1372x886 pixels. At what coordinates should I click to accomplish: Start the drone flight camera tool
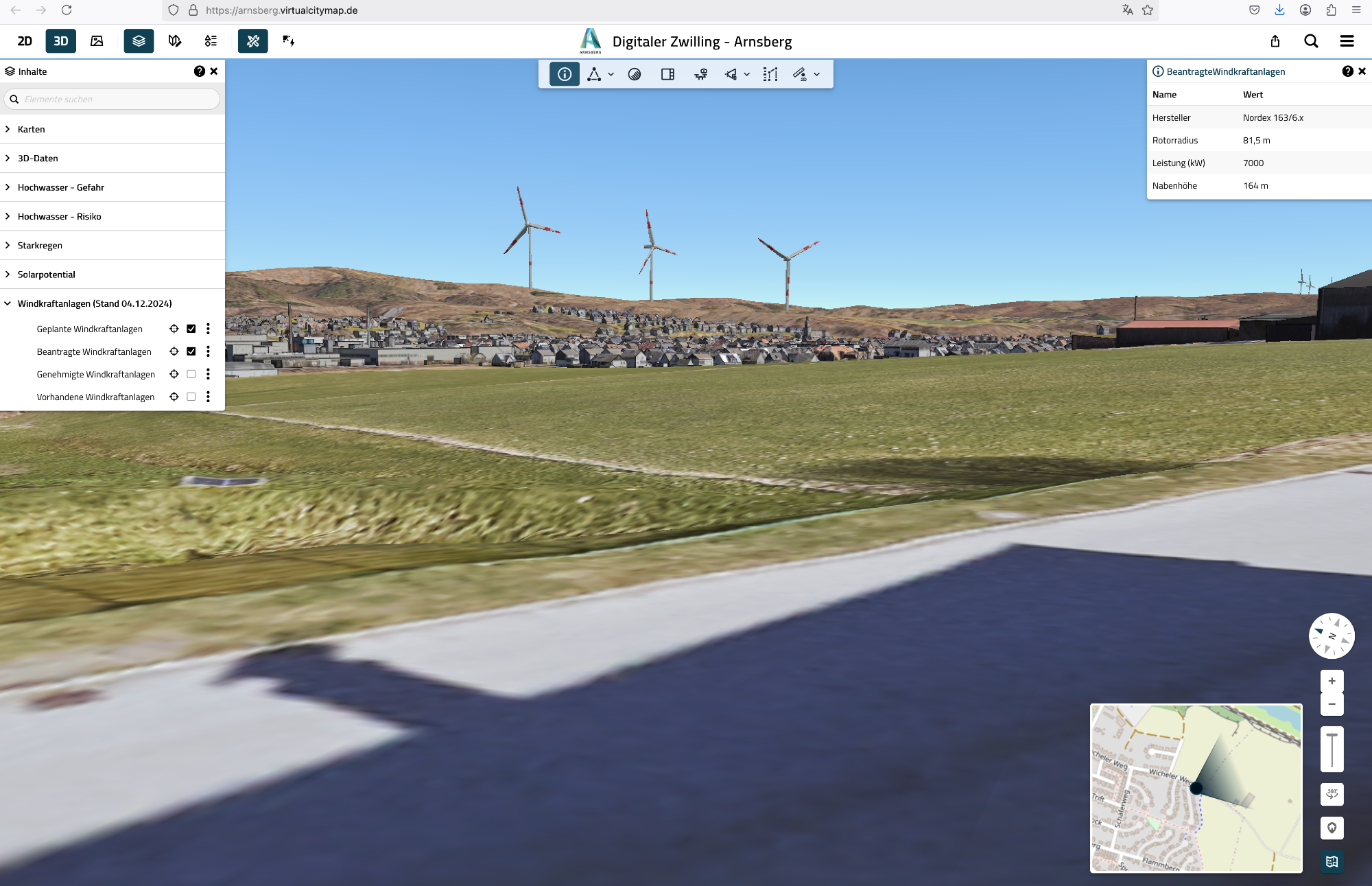[700, 74]
